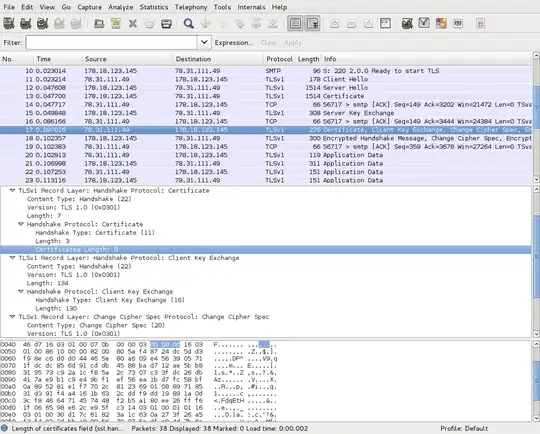The height and width of the screenshot is (434, 540).
Task: Open the Capture menu
Action: point(90,7)
